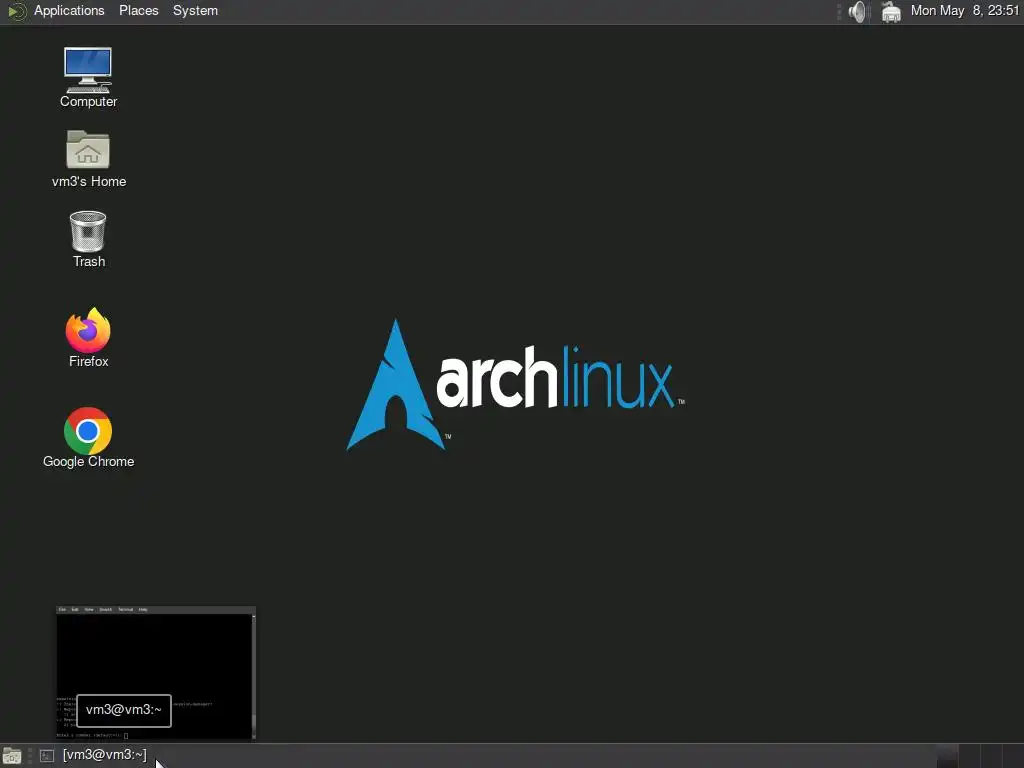Select the Trash desktop icon

[88, 239]
